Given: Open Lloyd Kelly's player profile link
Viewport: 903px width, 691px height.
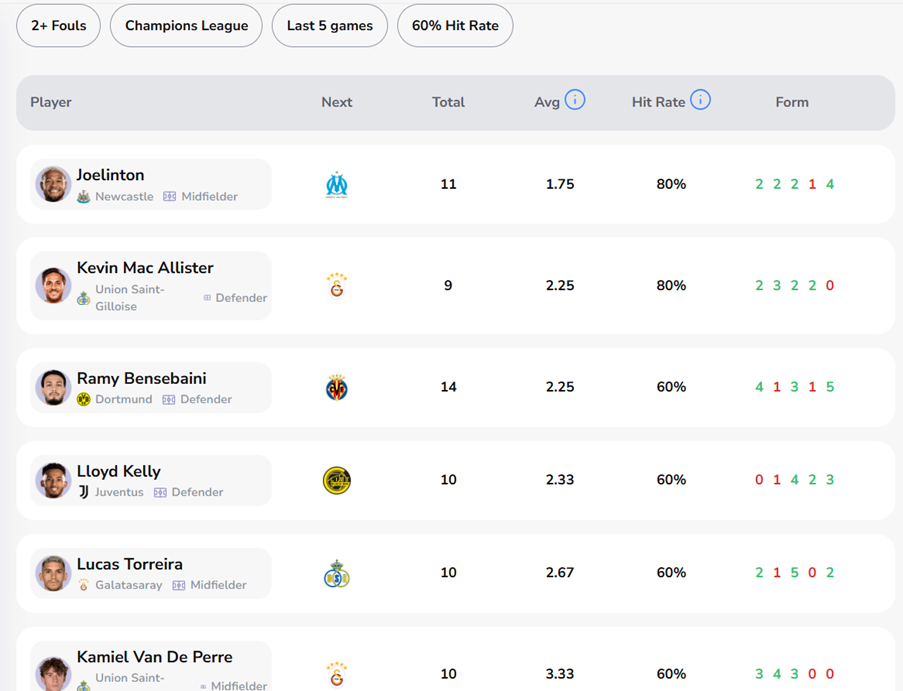Looking at the screenshot, I should 119,471.
